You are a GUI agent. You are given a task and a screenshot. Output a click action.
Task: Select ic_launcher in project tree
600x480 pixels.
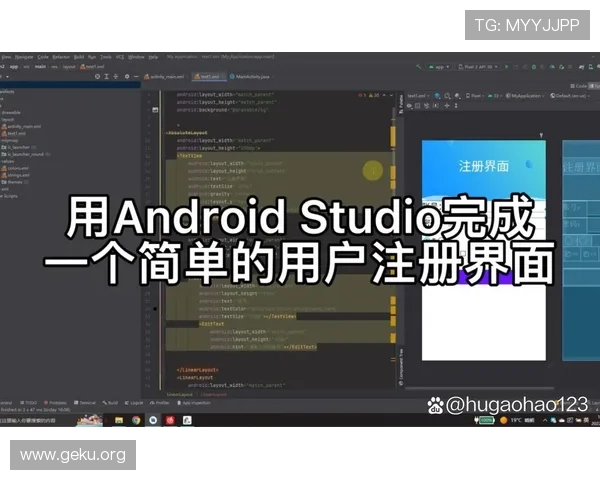pyautogui.click(x=18, y=147)
